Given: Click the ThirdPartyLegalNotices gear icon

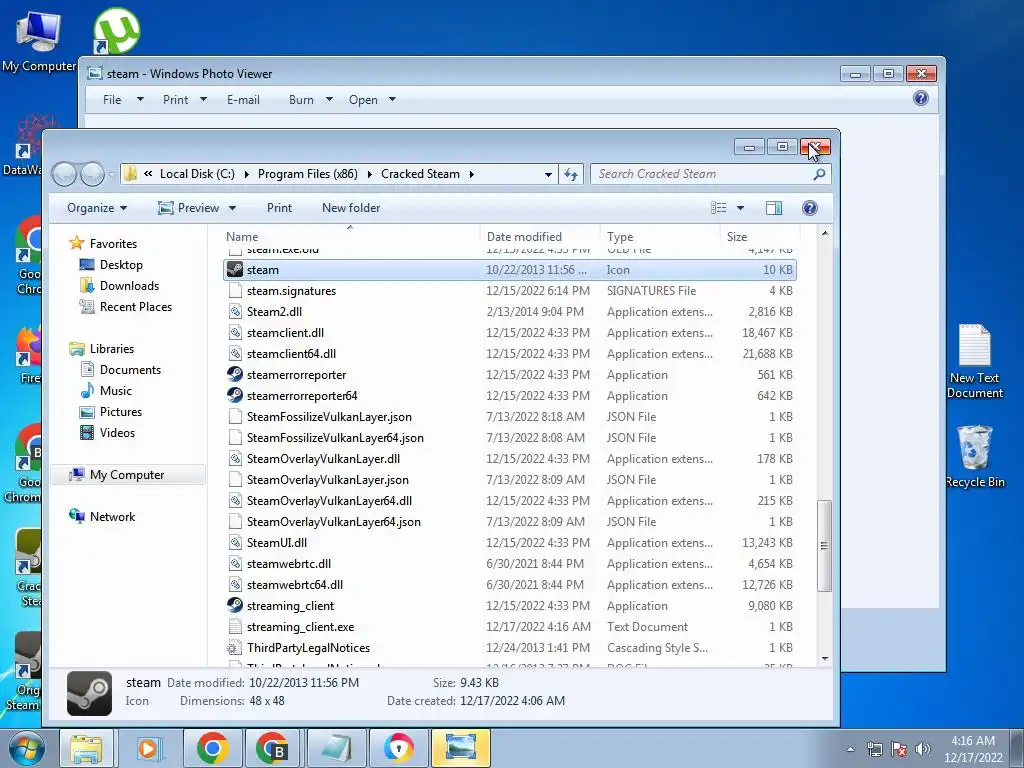Looking at the screenshot, I should tap(234, 648).
